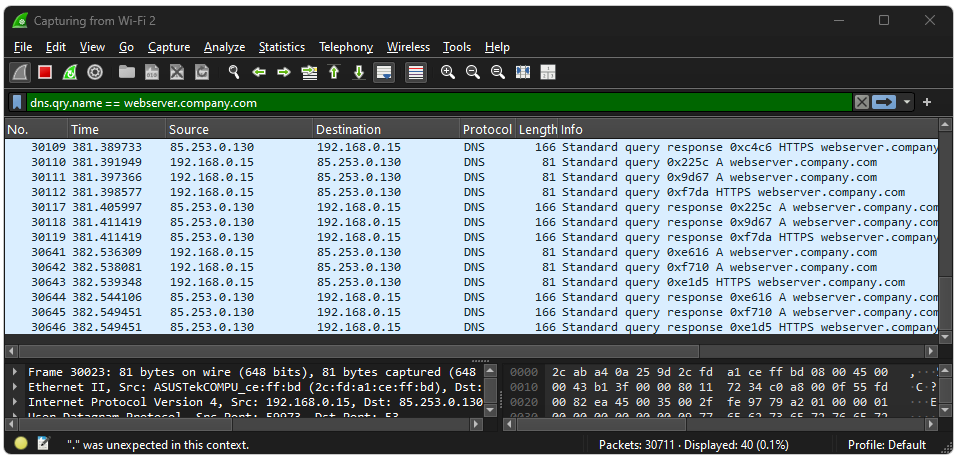This screenshot has width=956, height=455.
Task: Go to the first packet
Action: coord(334,72)
